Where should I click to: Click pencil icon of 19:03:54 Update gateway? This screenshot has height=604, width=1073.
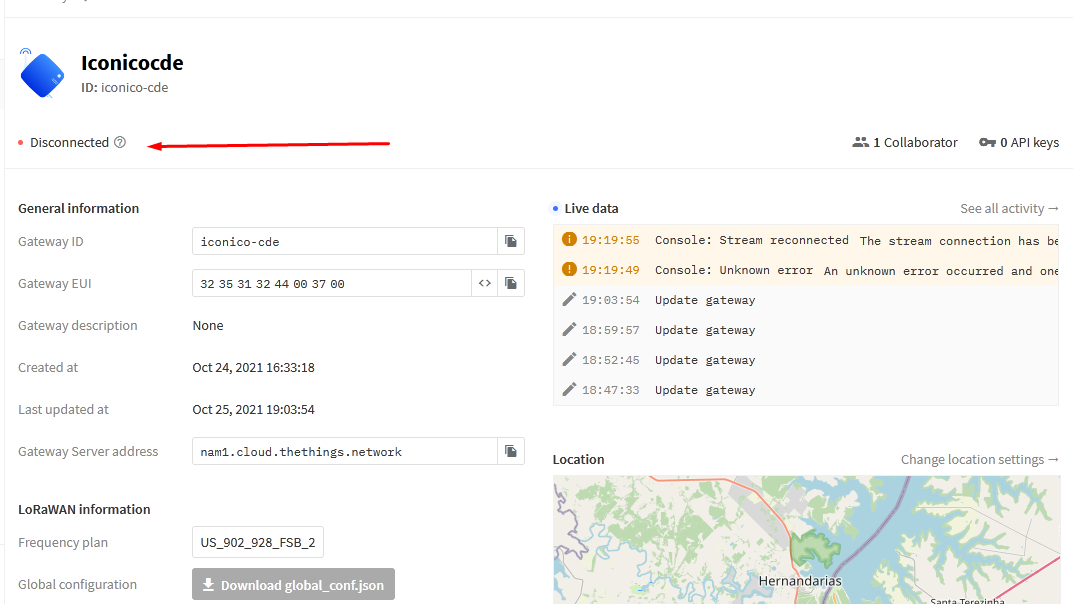[569, 300]
